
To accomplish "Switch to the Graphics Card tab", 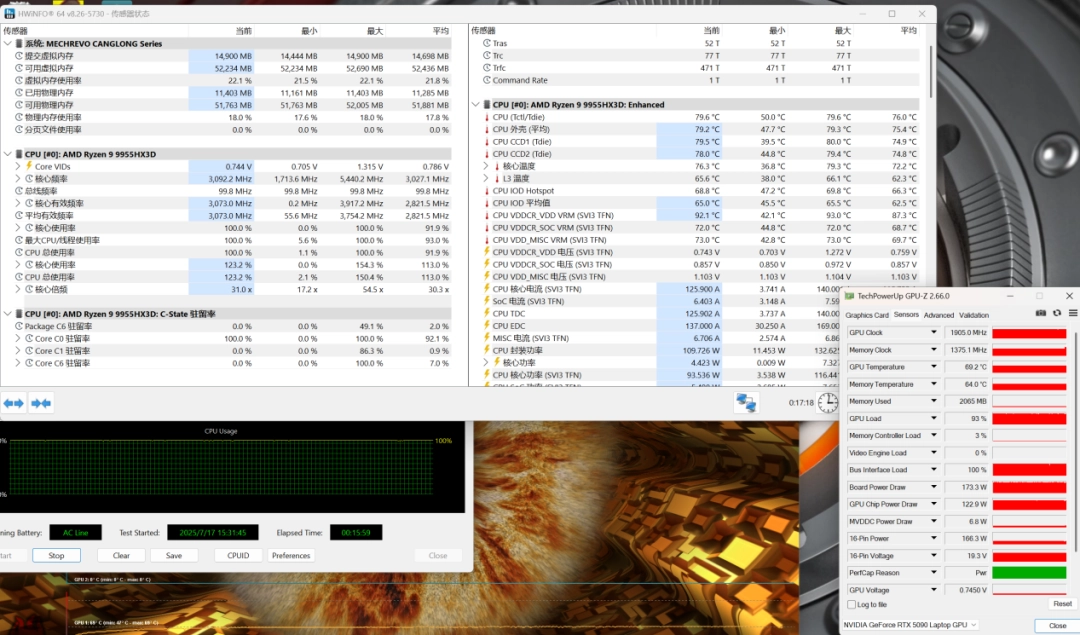I will [867, 315].
